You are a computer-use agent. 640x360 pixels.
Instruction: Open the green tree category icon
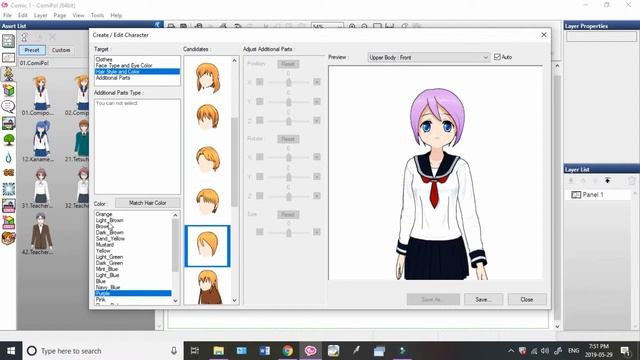(8, 140)
